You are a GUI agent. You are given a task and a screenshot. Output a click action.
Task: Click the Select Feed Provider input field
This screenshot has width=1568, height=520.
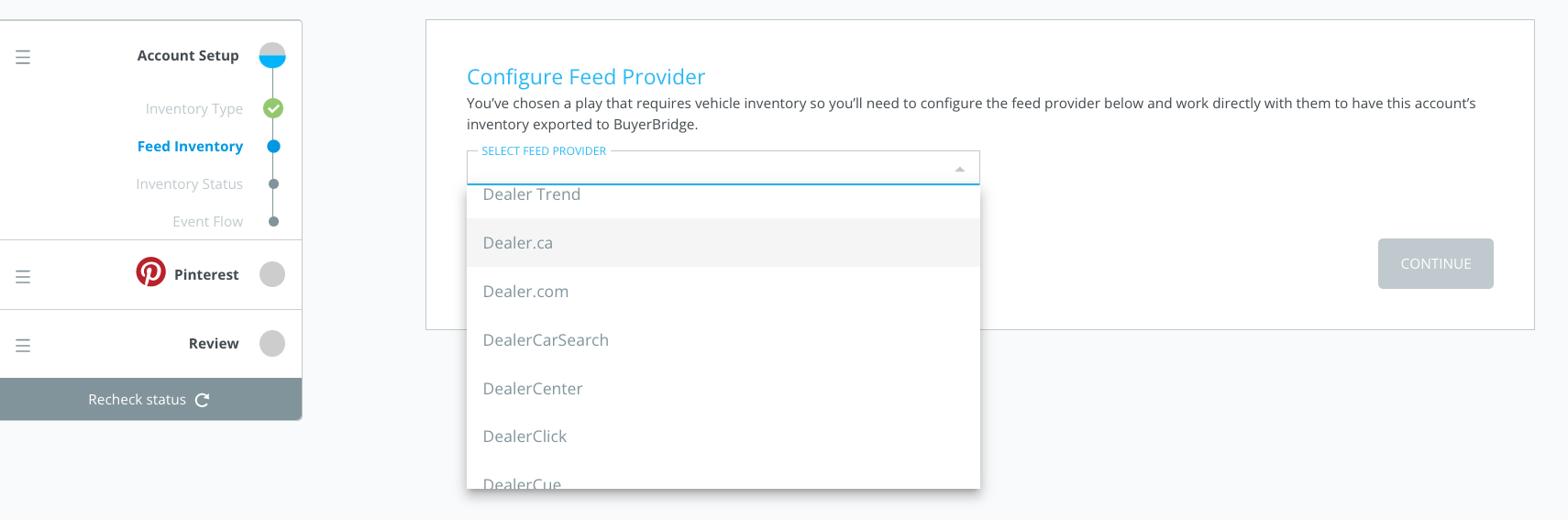click(x=723, y=168)
